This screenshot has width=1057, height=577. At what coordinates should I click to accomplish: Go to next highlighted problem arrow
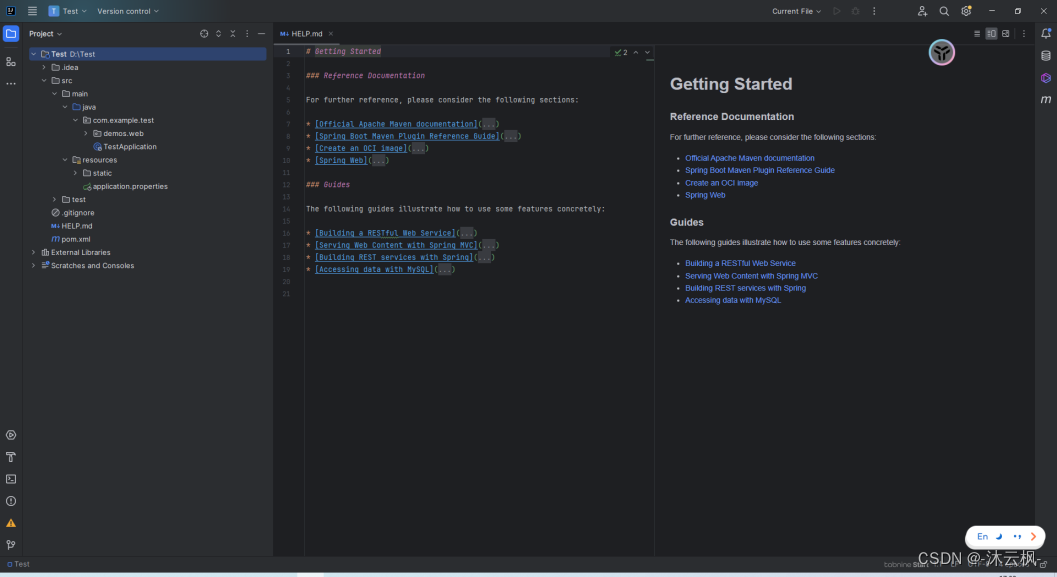(647, 52)
